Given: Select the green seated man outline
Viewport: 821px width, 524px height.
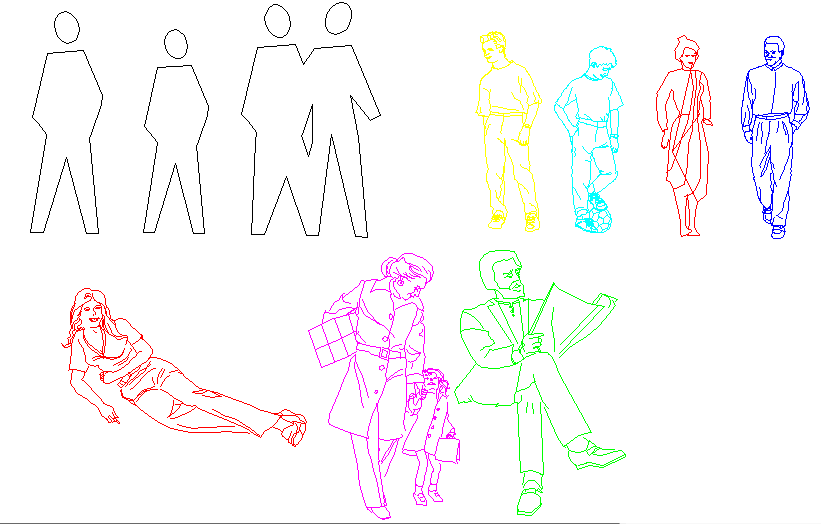Looking at the screenshot, I should [x=540, y=383].
